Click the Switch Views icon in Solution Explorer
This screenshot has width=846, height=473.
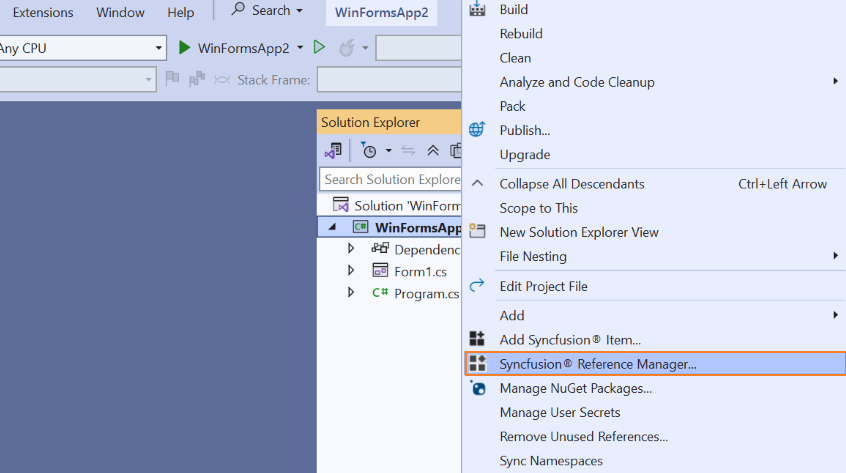click(333, 150)
